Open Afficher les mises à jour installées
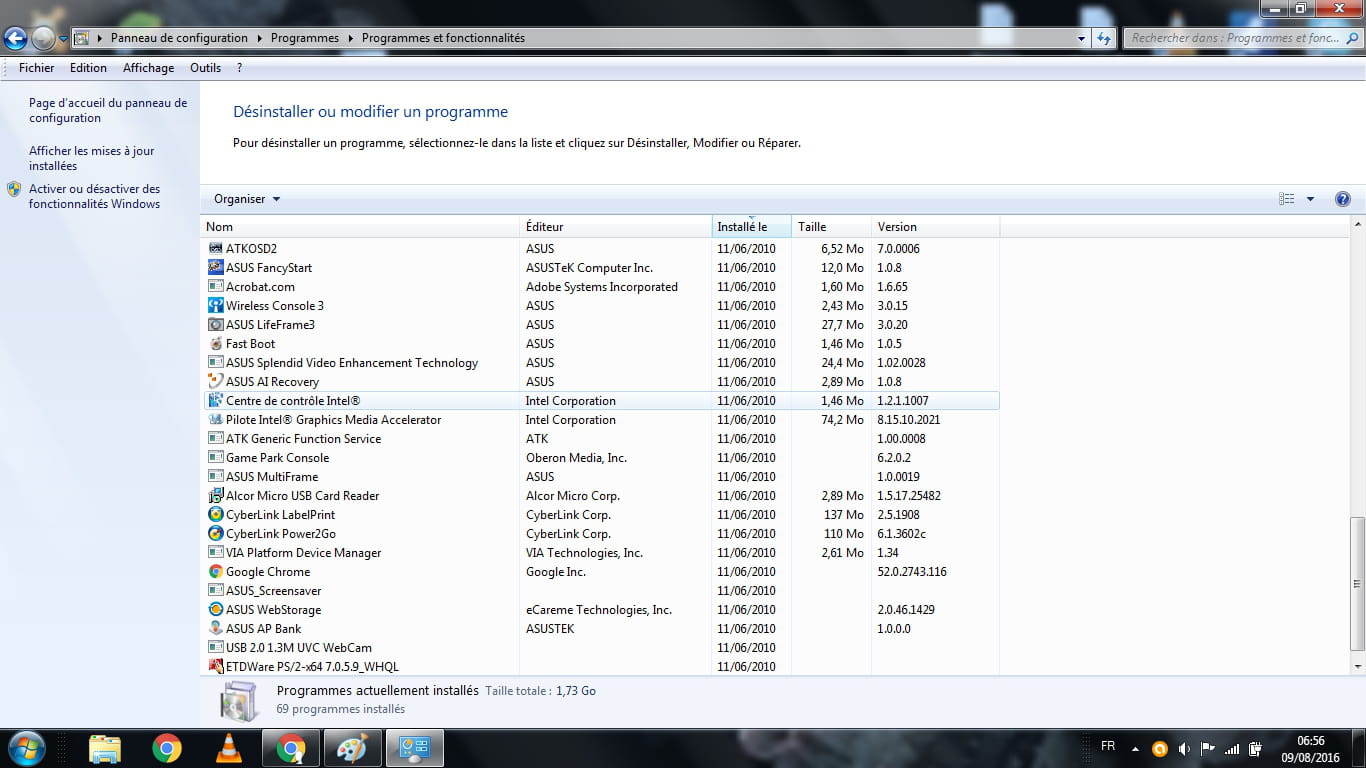The image size is (1366, 768). pyautogui.click(x=92, y=158)
